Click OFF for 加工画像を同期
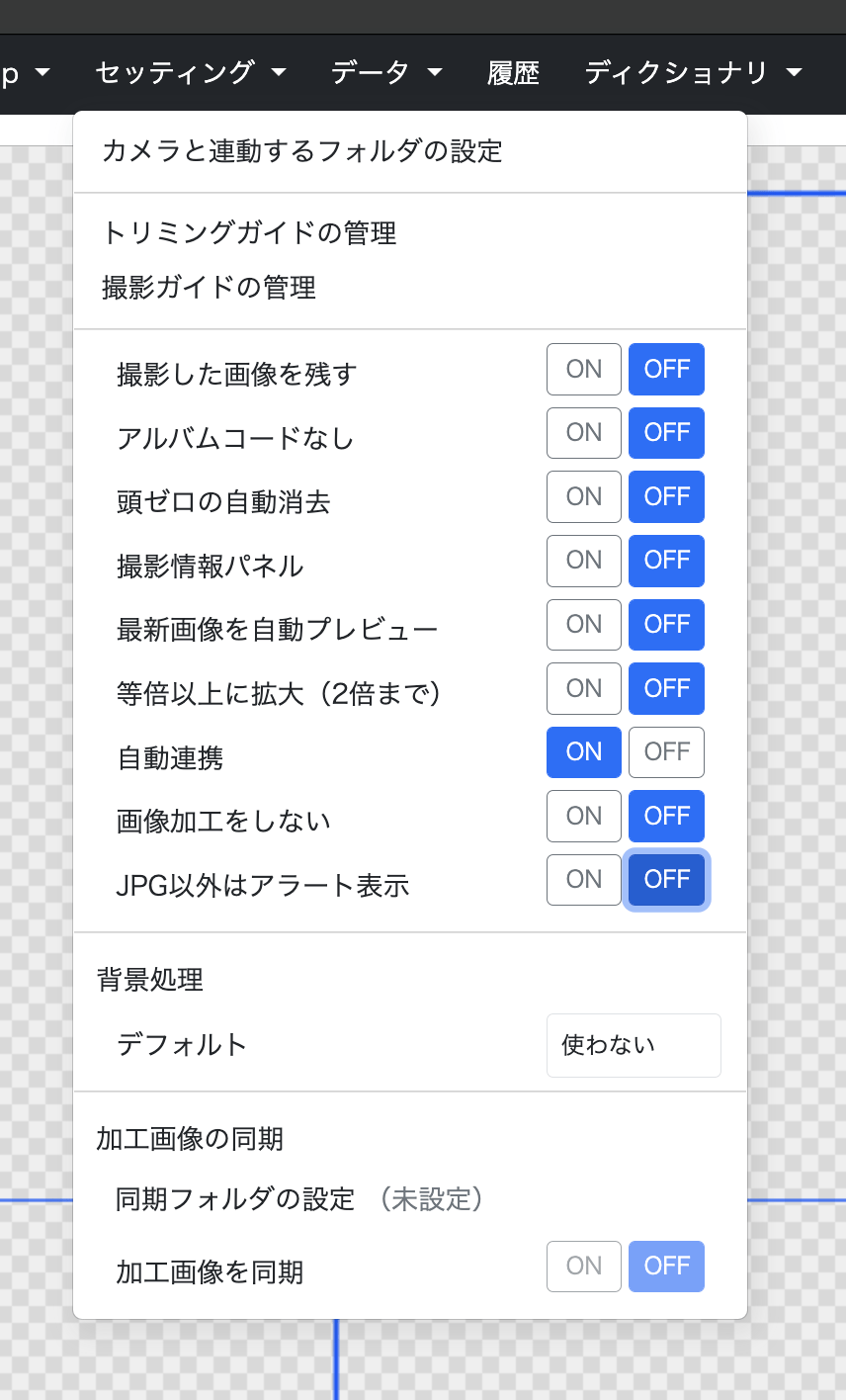 click(x=667, y=1267)
